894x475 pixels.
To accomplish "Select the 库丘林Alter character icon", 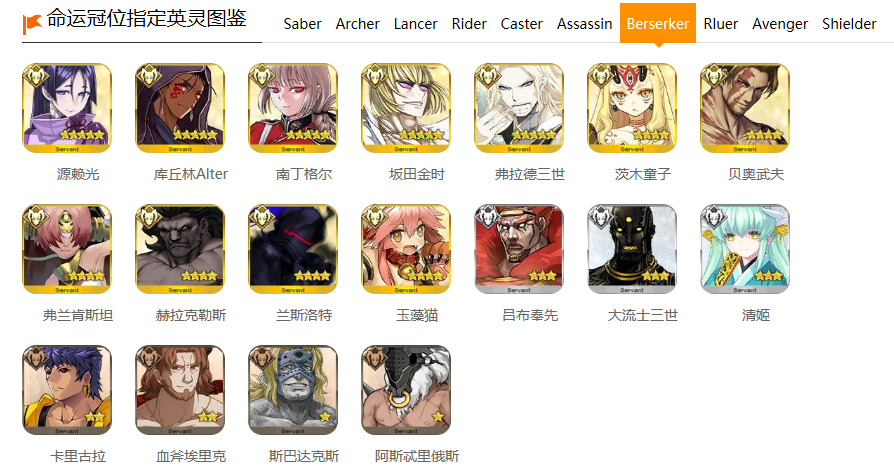I will tap(180, 108).
